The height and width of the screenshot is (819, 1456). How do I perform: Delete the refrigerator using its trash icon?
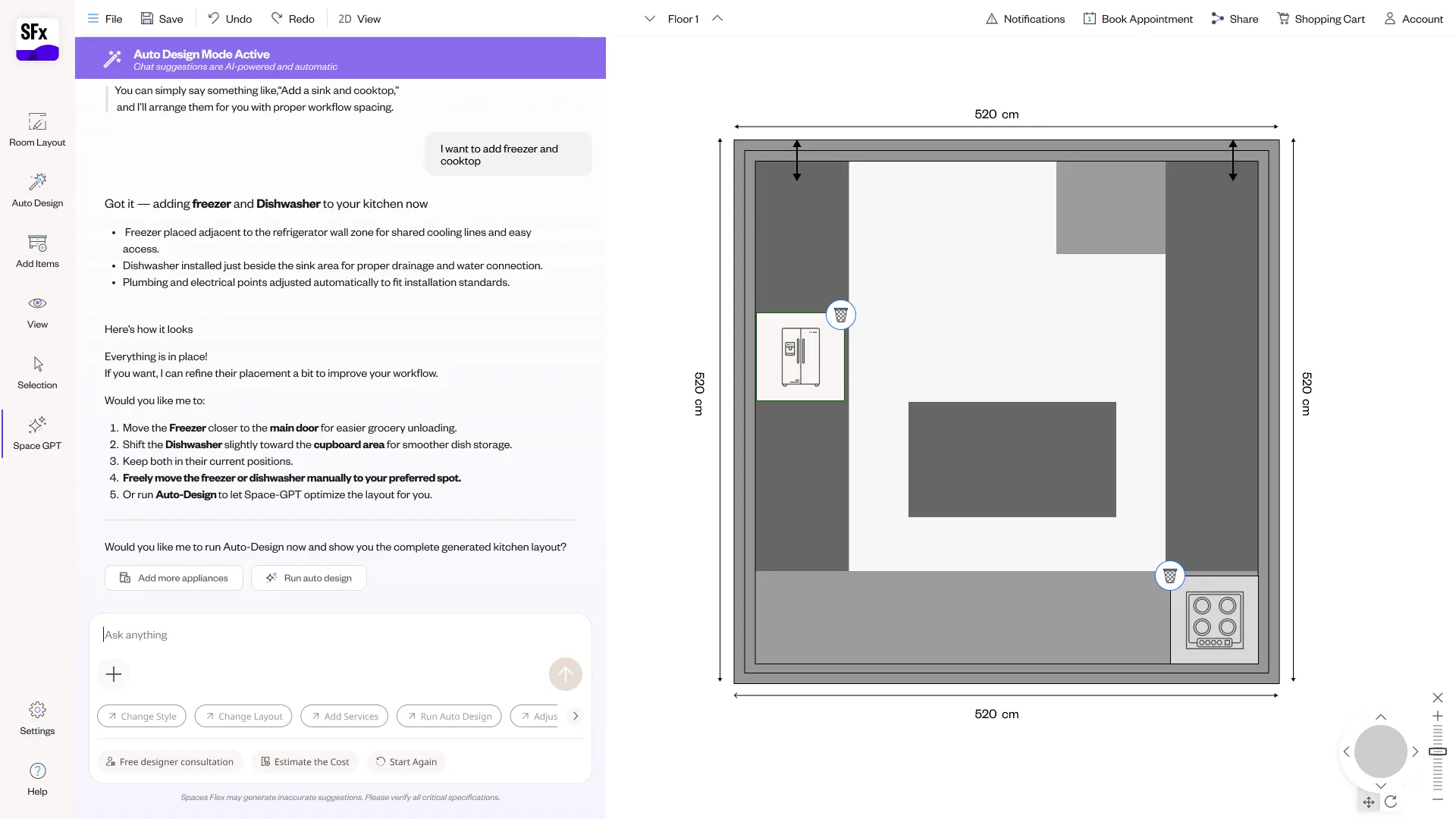point(841,315)
